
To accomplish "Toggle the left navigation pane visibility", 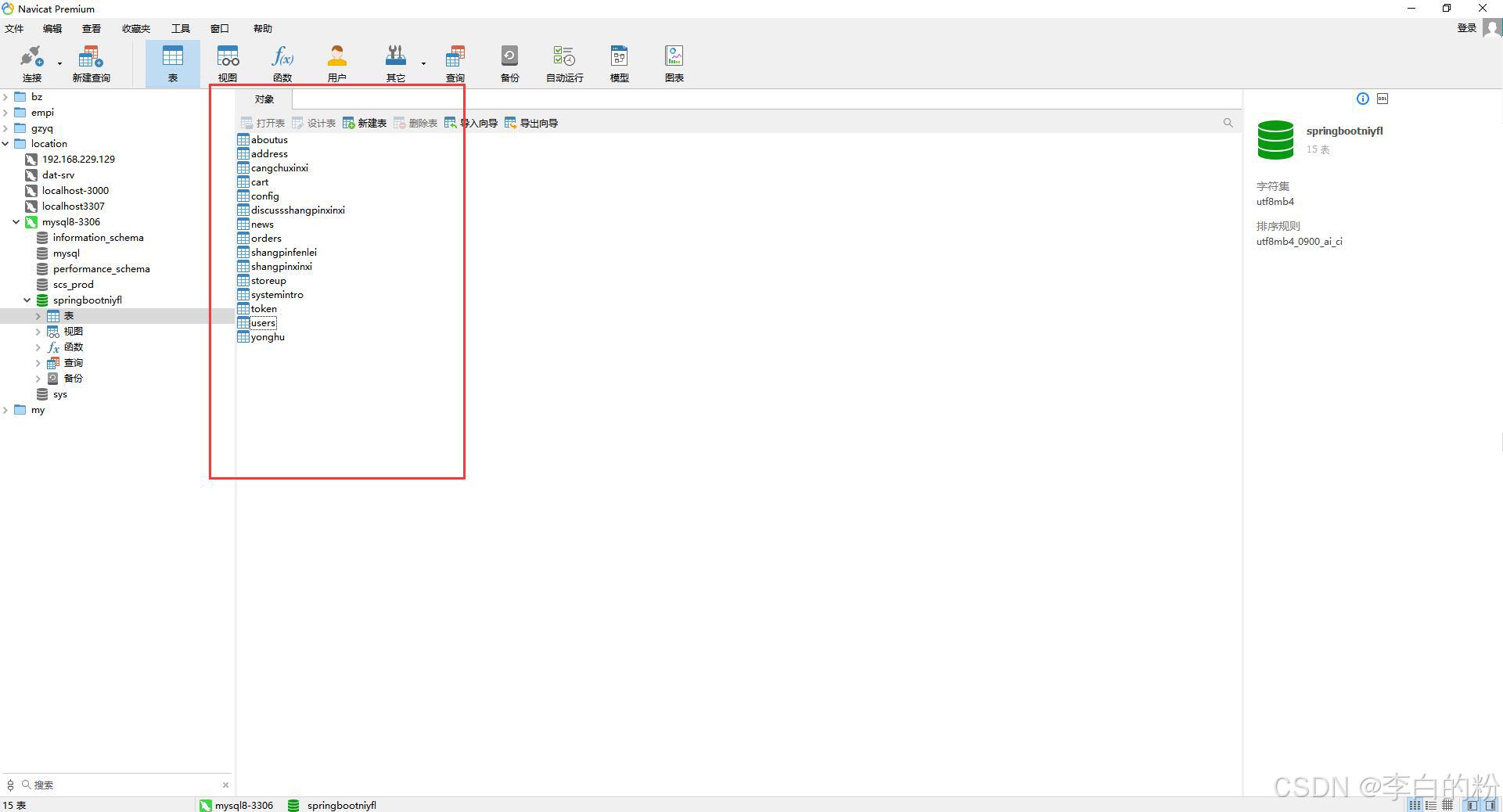I will (x=1472, y=805).
